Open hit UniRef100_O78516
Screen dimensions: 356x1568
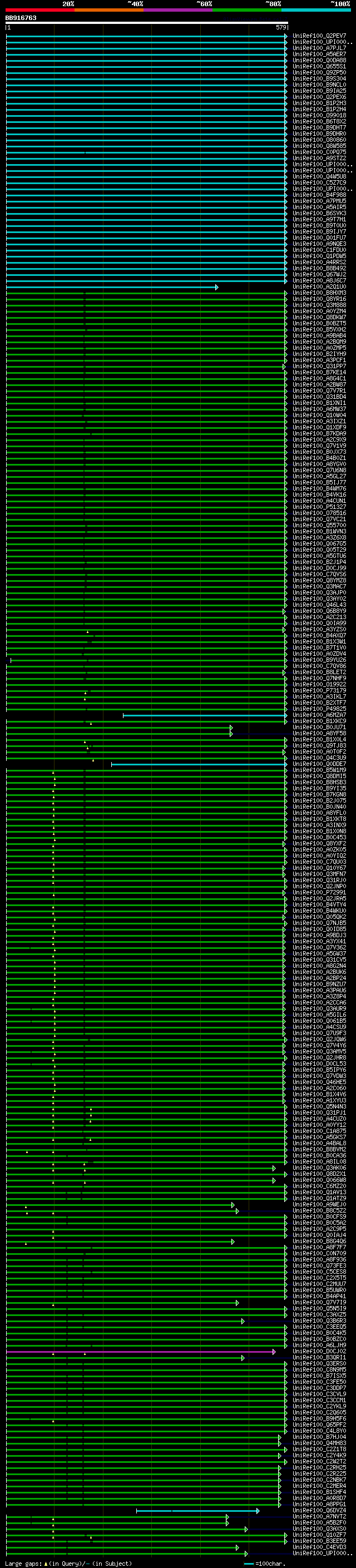[319, 513]
